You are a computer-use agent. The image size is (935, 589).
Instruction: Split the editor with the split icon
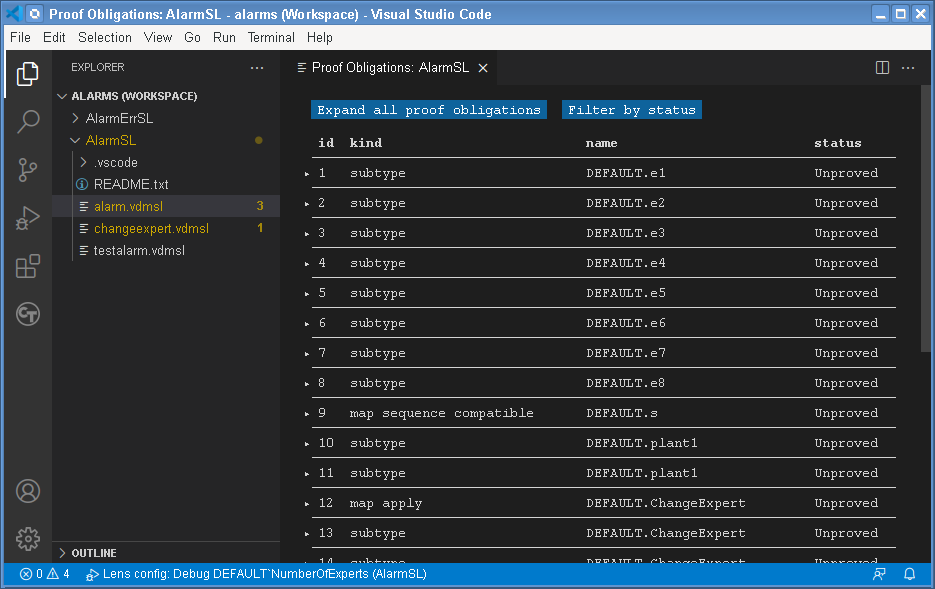tap(881, 68)
